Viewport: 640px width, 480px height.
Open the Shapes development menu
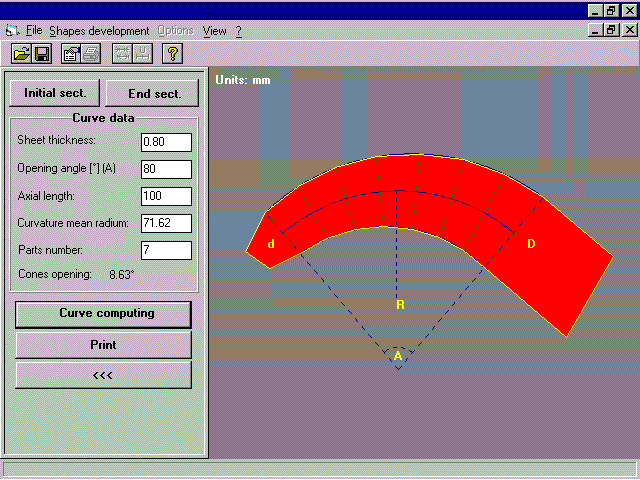99,31
